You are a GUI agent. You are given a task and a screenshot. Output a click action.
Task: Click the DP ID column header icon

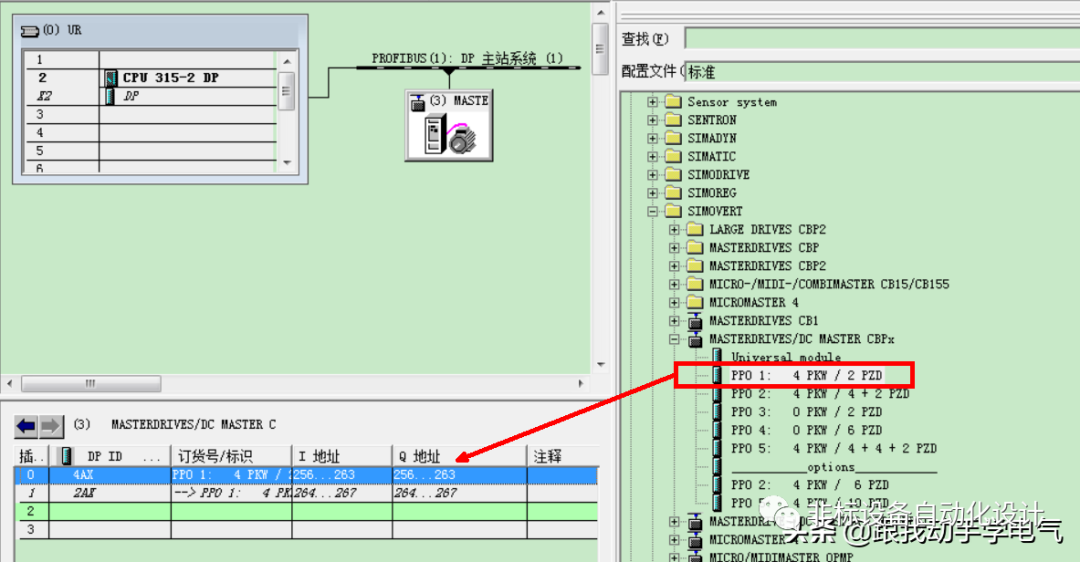pyautogui.click(x=67, y=456)
